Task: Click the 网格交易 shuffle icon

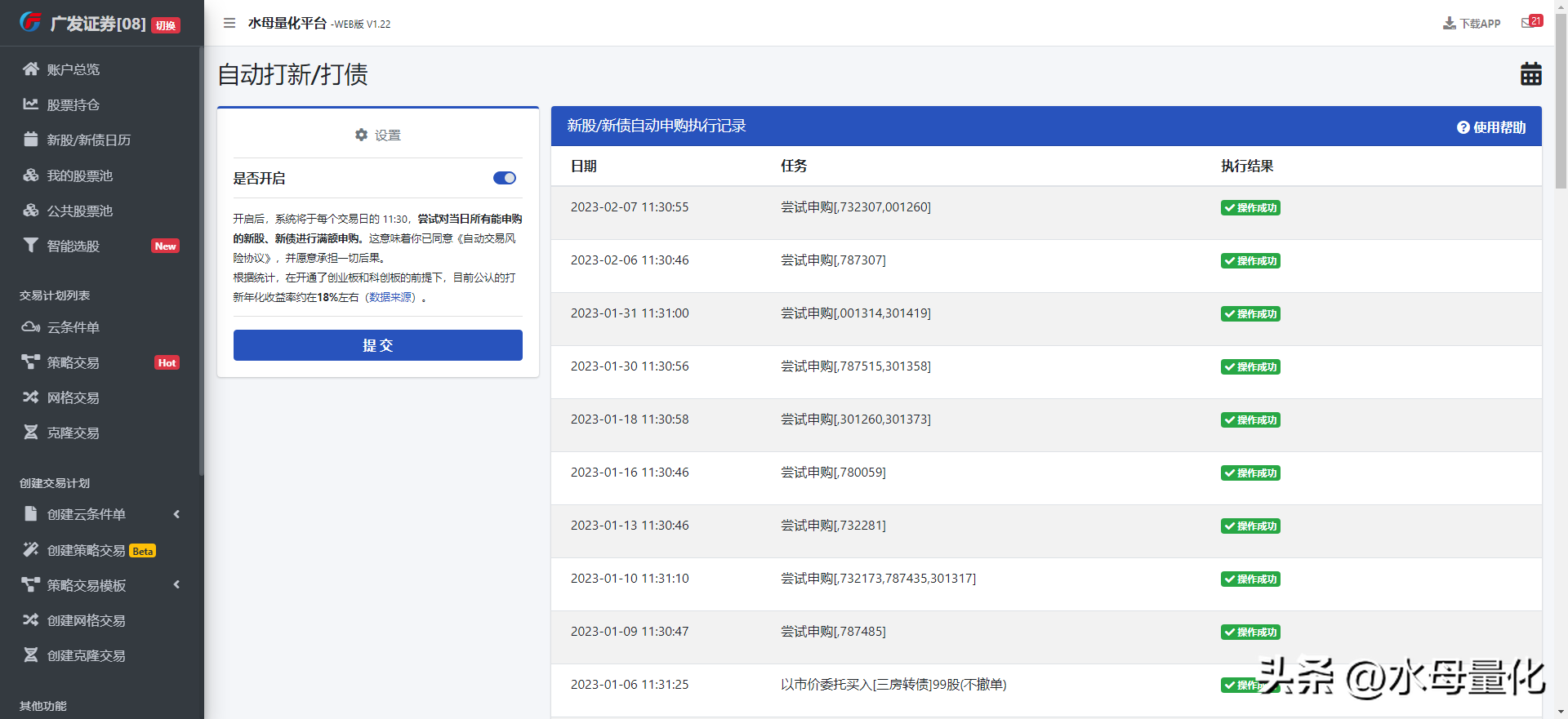Action: point(31,397)
